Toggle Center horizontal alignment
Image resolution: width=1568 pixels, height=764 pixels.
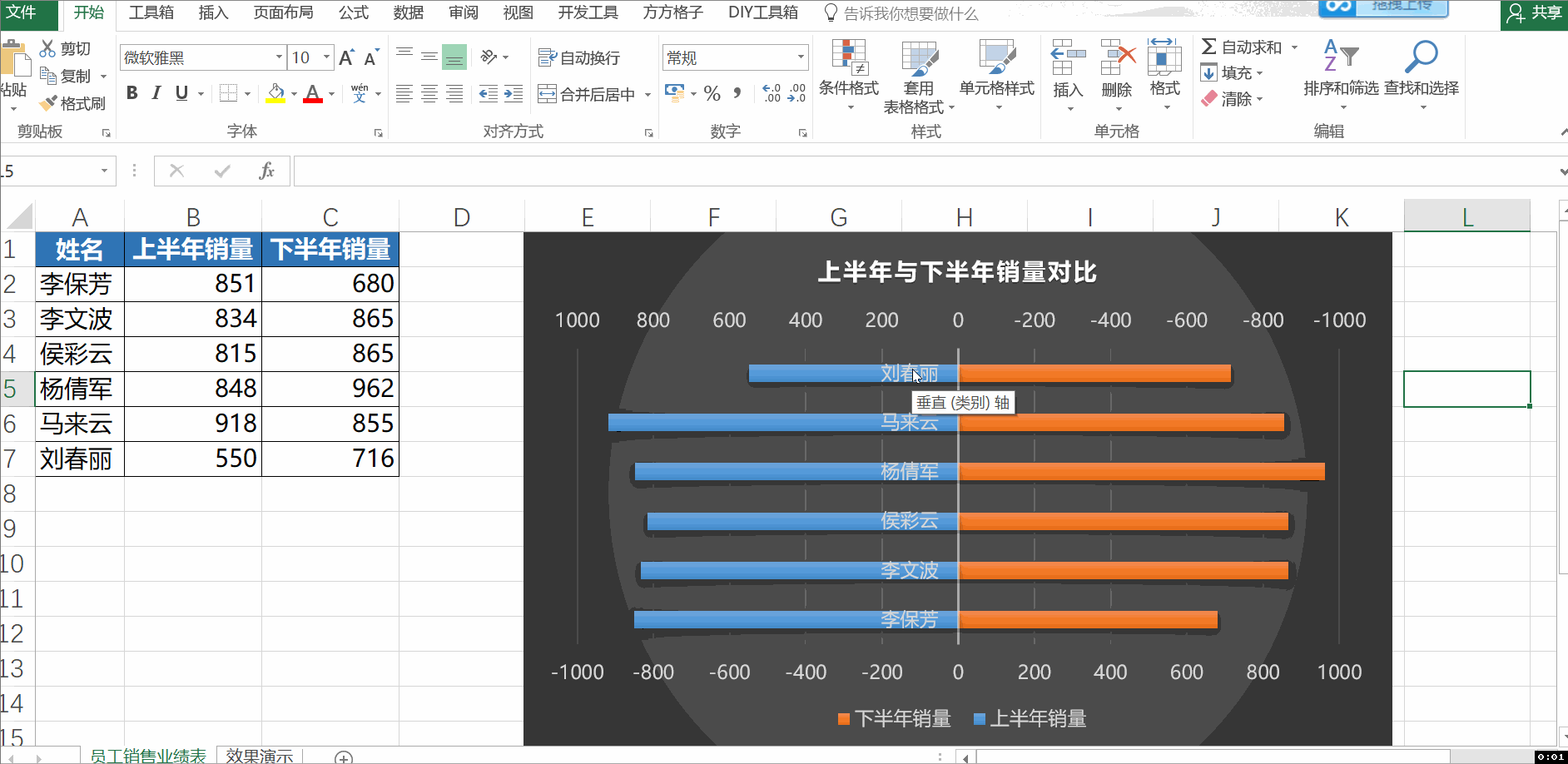tap(429, 94)
